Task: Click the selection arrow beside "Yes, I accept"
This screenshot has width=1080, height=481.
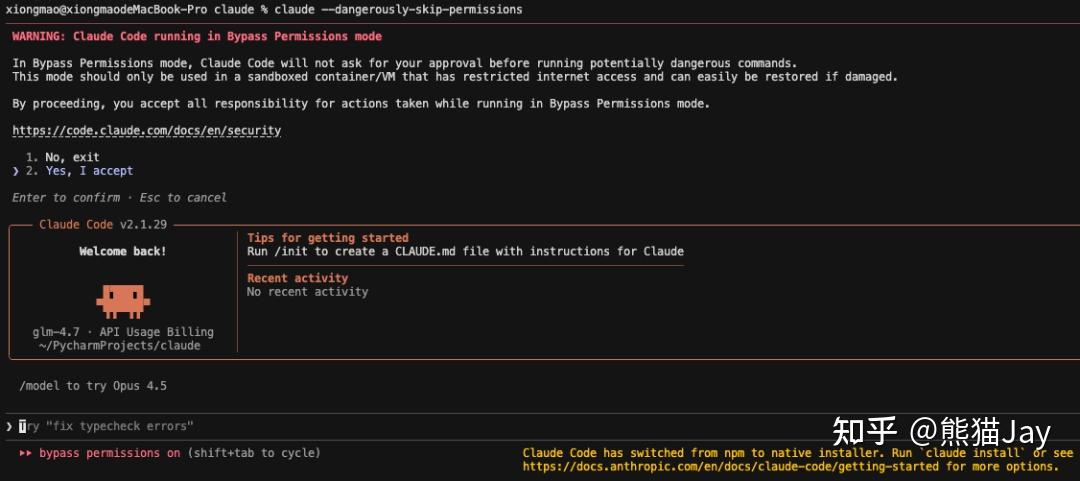Action: (15, 171)
